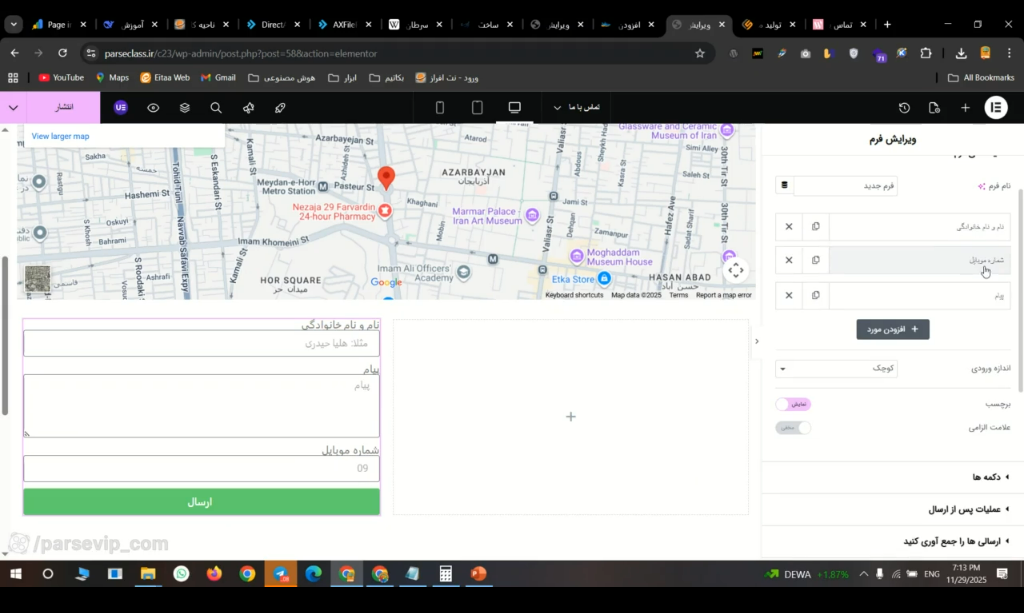Image resolution: width=1024 pixels, height=613 pixels.
Task: Open the نام و نام خانوادگی field item settings
Action: click(920, 227)
